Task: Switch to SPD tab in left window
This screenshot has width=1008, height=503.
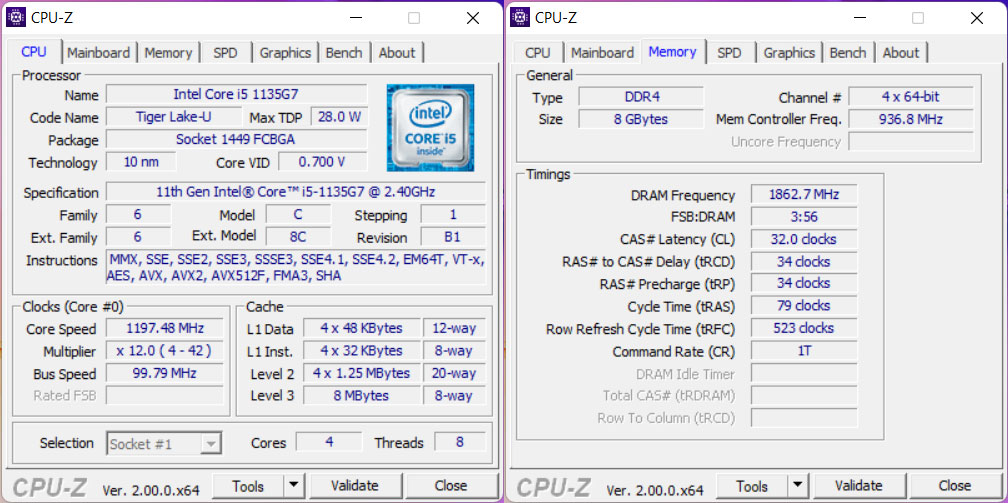Action: (x=225, y=53)
